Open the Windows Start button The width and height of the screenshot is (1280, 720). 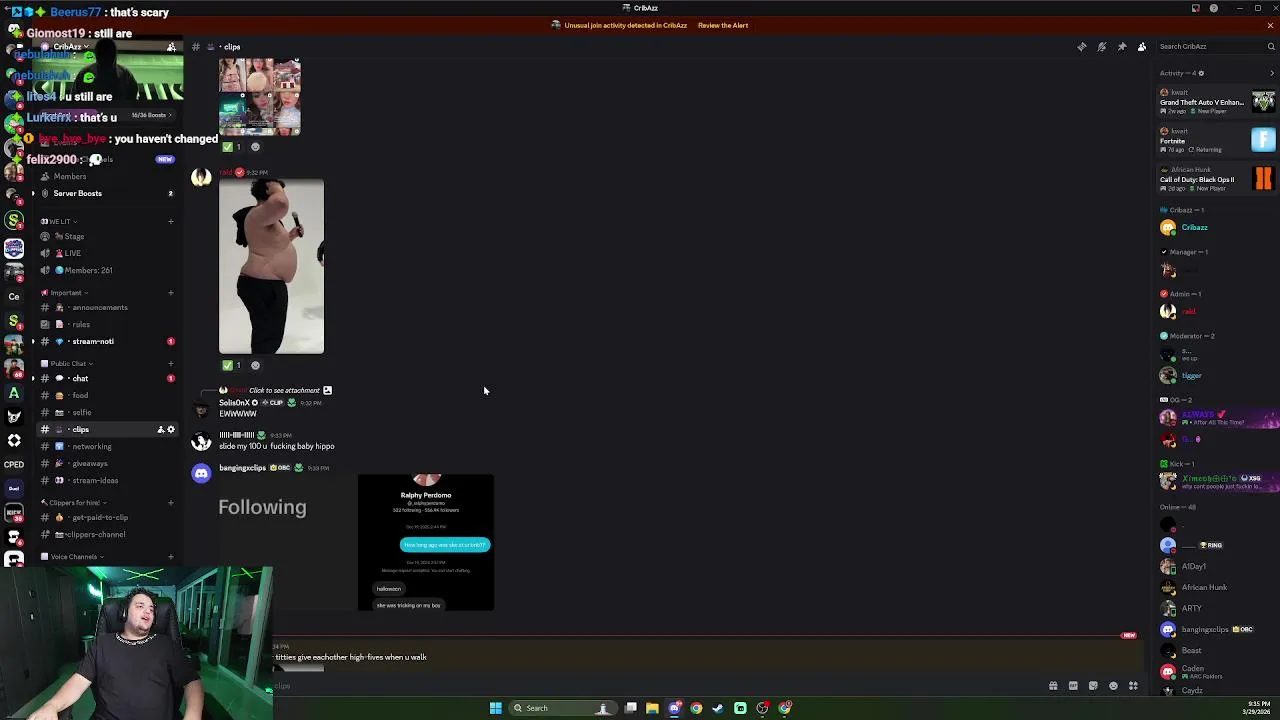point(495,708)
